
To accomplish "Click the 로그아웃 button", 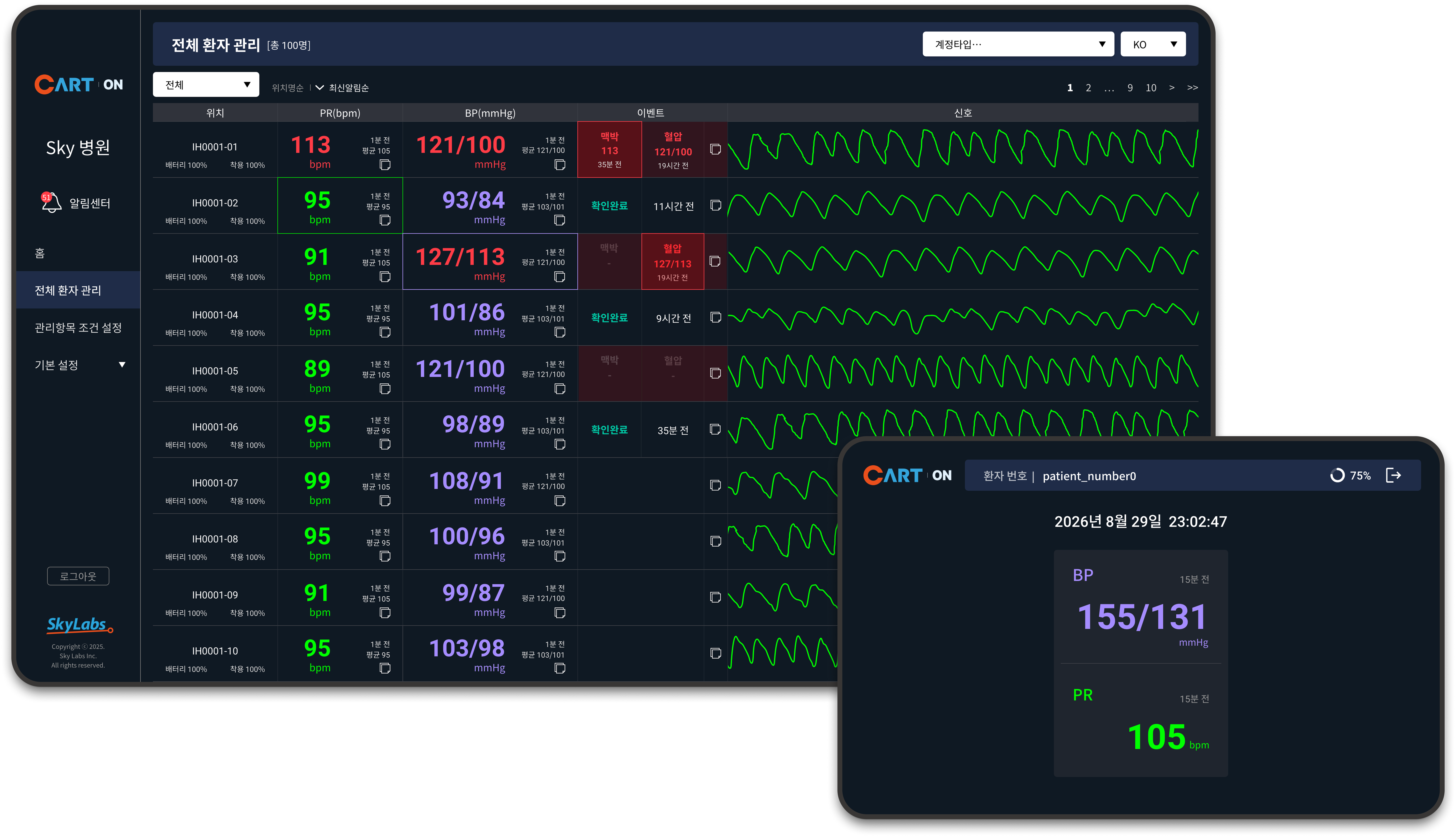I will (x=78, y=576).
